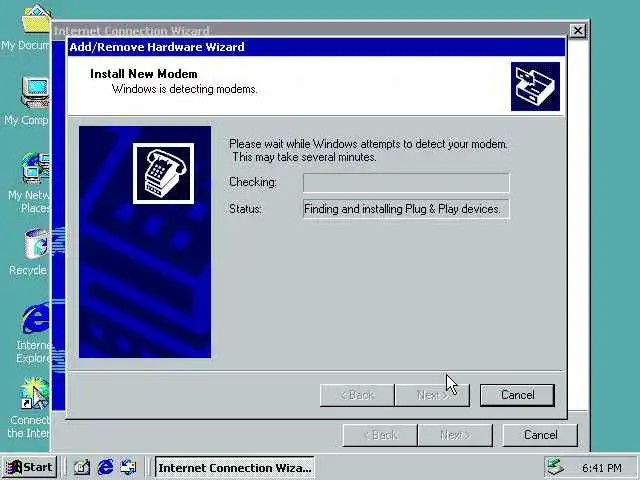Click the hardware wizard header icon
640x480 pixels.
click(x=535, y=87)
